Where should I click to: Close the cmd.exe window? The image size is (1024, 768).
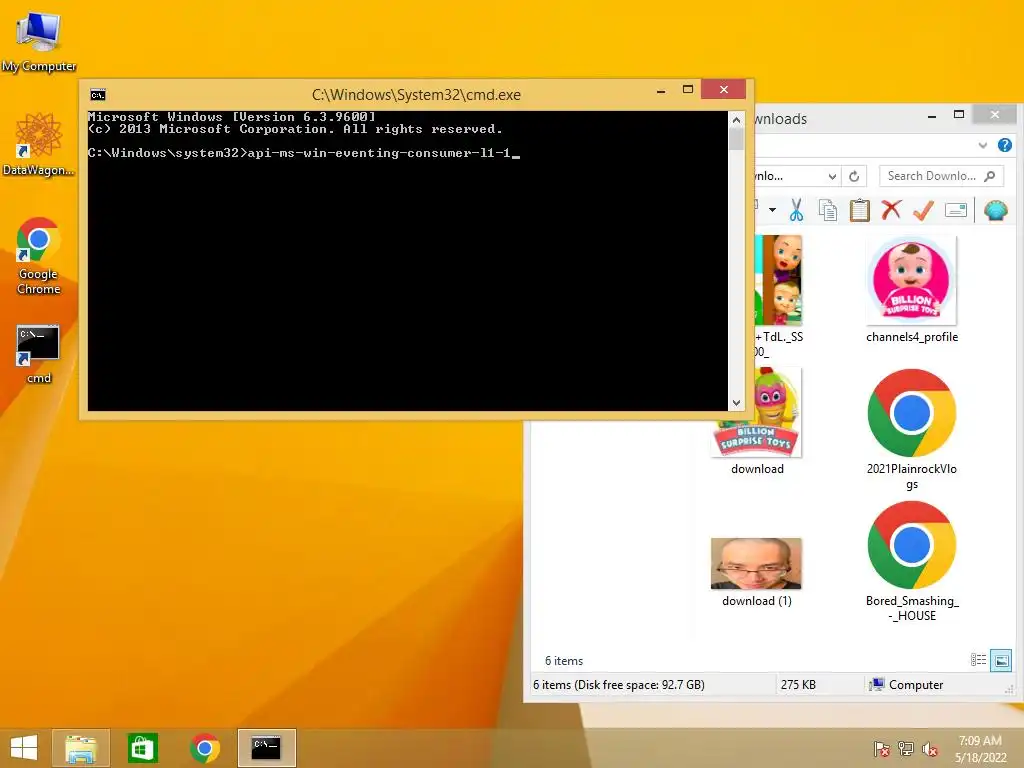[724, 89]
